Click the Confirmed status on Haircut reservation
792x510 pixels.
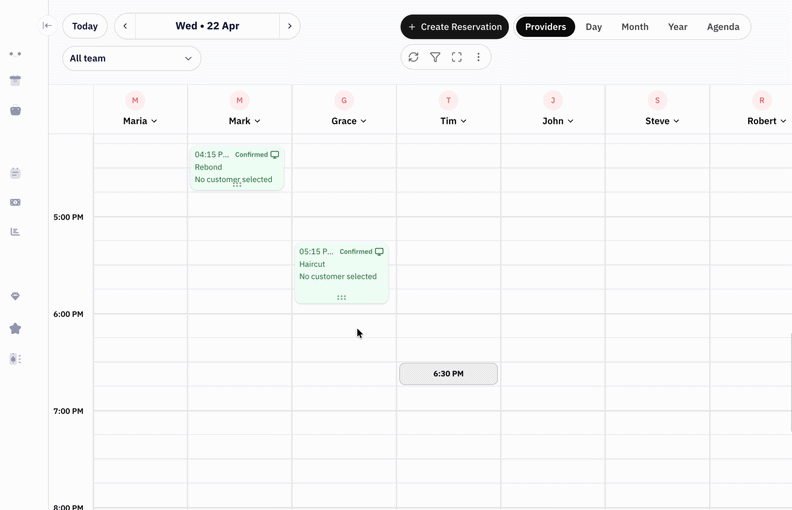(356, 252)
